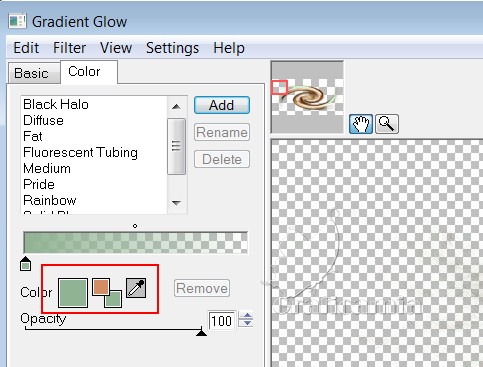Open the large green Color swatch
This screenshot has width=483, height=367.
[73, 293]
